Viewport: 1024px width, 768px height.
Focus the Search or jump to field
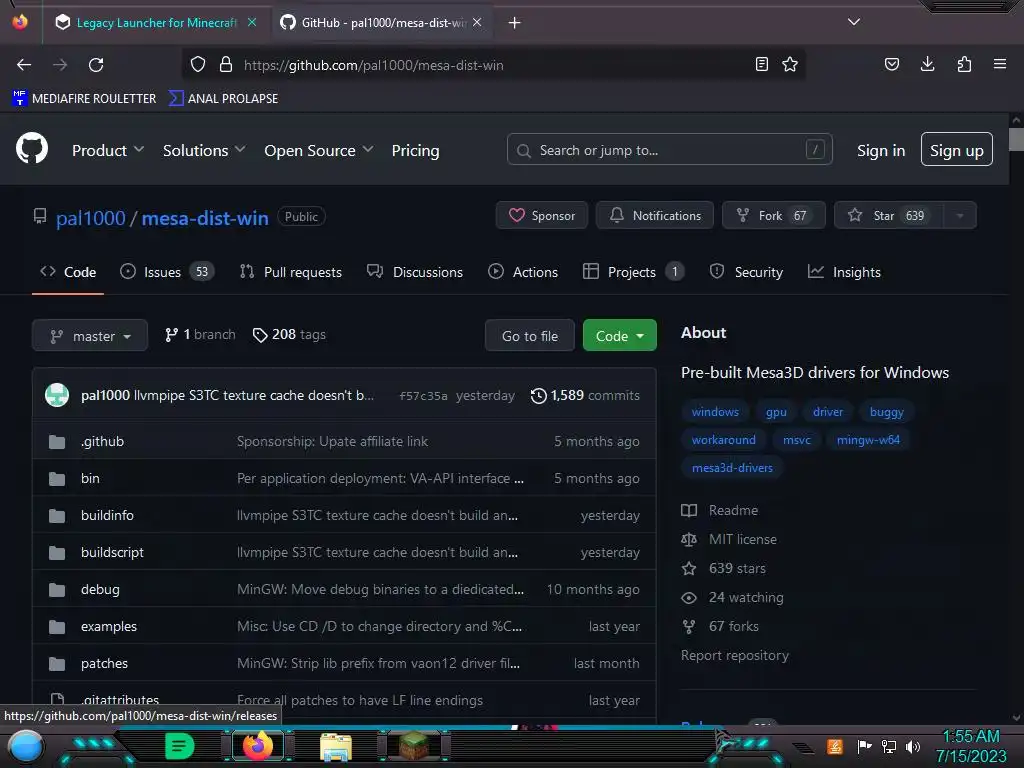click(x=669, y=150)
